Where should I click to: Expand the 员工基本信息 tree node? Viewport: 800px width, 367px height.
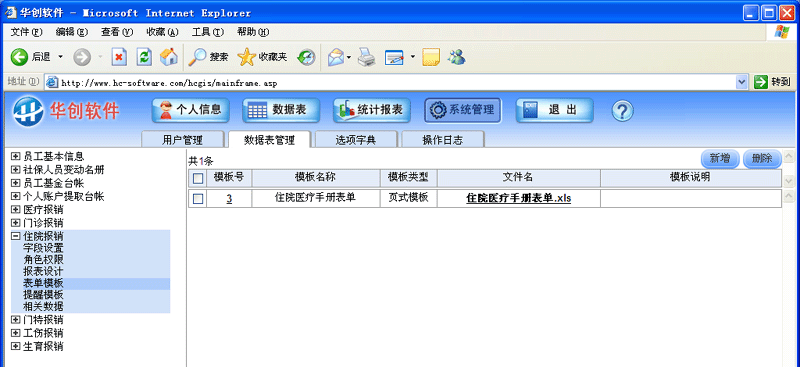15,156
